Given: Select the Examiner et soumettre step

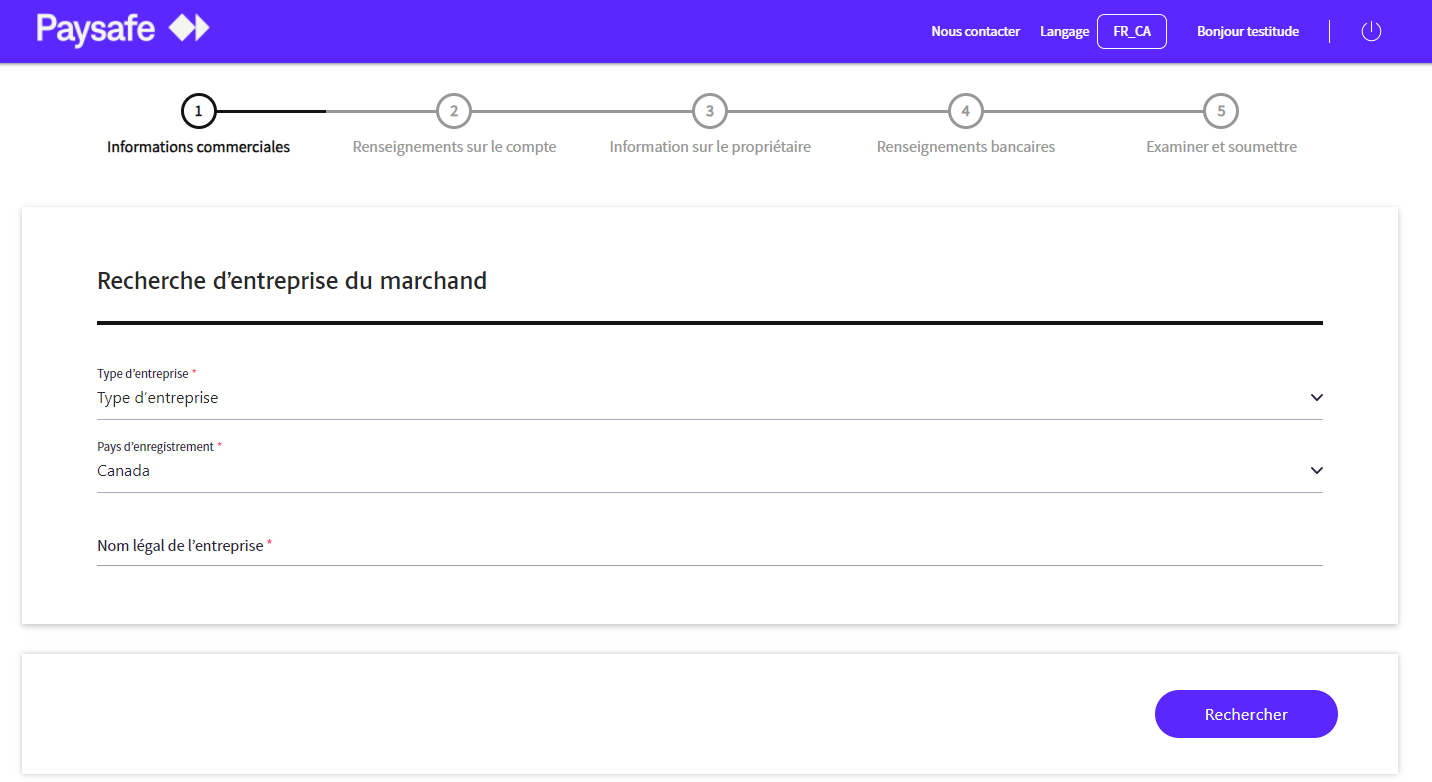Looking at the screenshot, I should coord(1221,146).
